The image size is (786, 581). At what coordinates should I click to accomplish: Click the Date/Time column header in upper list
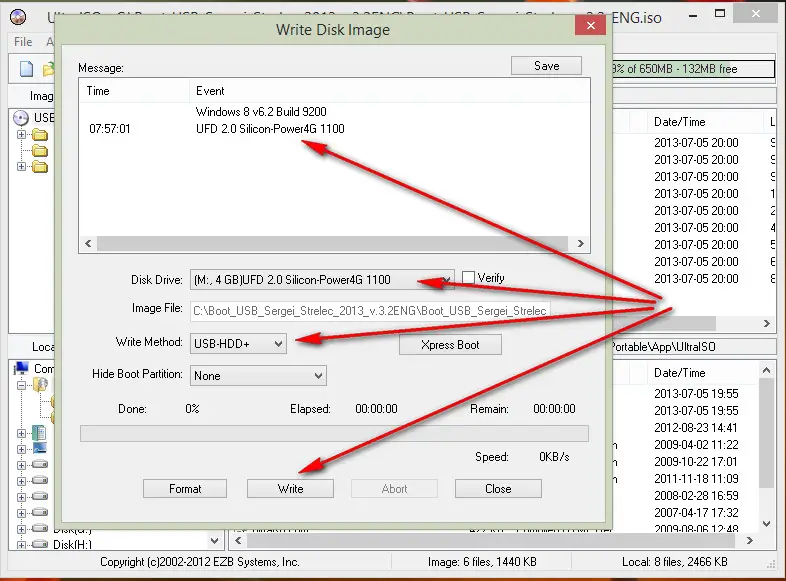[x=680, y=121]
